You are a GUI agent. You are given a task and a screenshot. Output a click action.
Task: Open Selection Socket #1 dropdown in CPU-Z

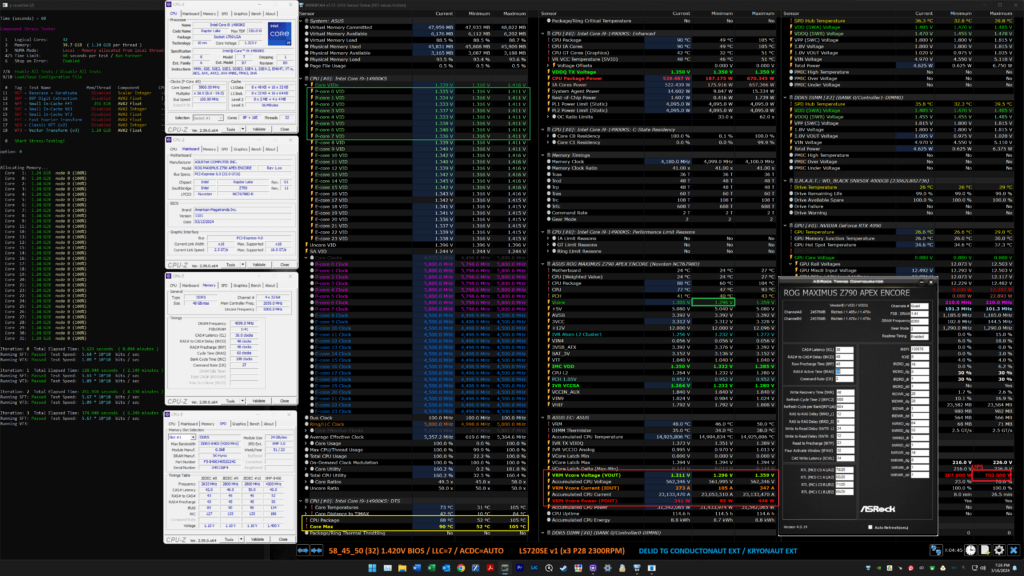point(208,118)
